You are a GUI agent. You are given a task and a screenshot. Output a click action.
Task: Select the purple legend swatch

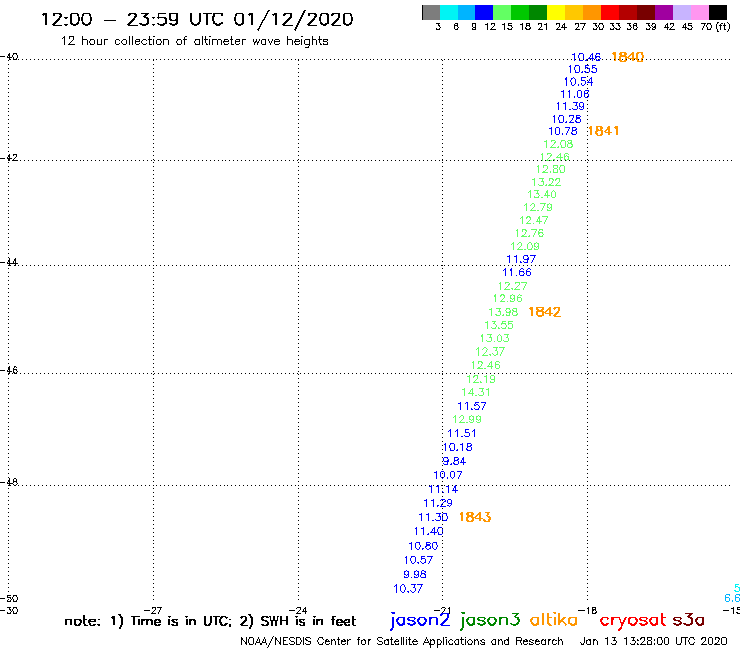664,12
